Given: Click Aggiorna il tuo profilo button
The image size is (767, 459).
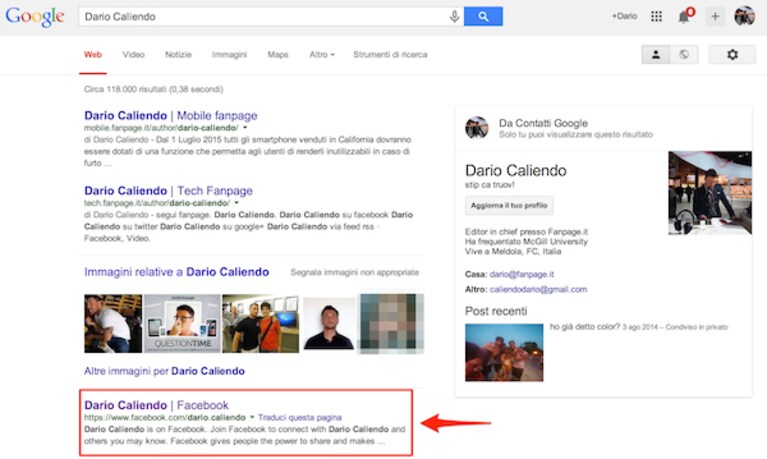Looking at the screenshot, I should click(x=509, y=206).
